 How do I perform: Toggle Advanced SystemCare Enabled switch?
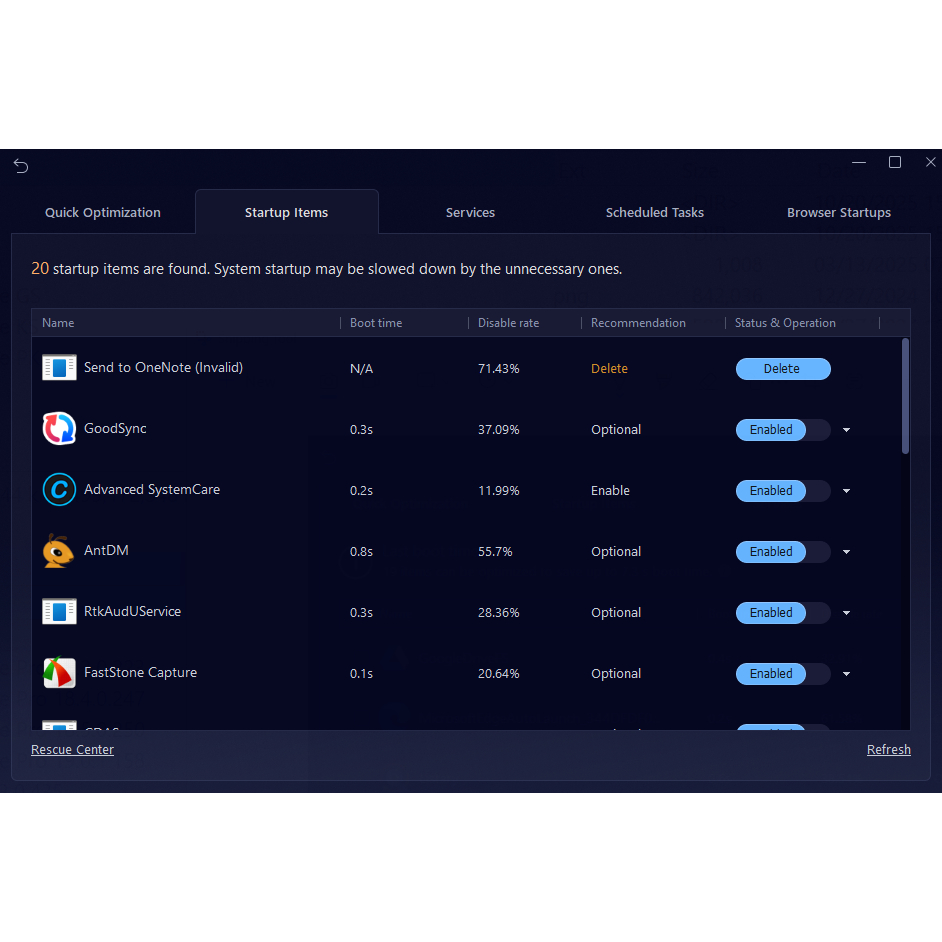(x=783, y=491)
